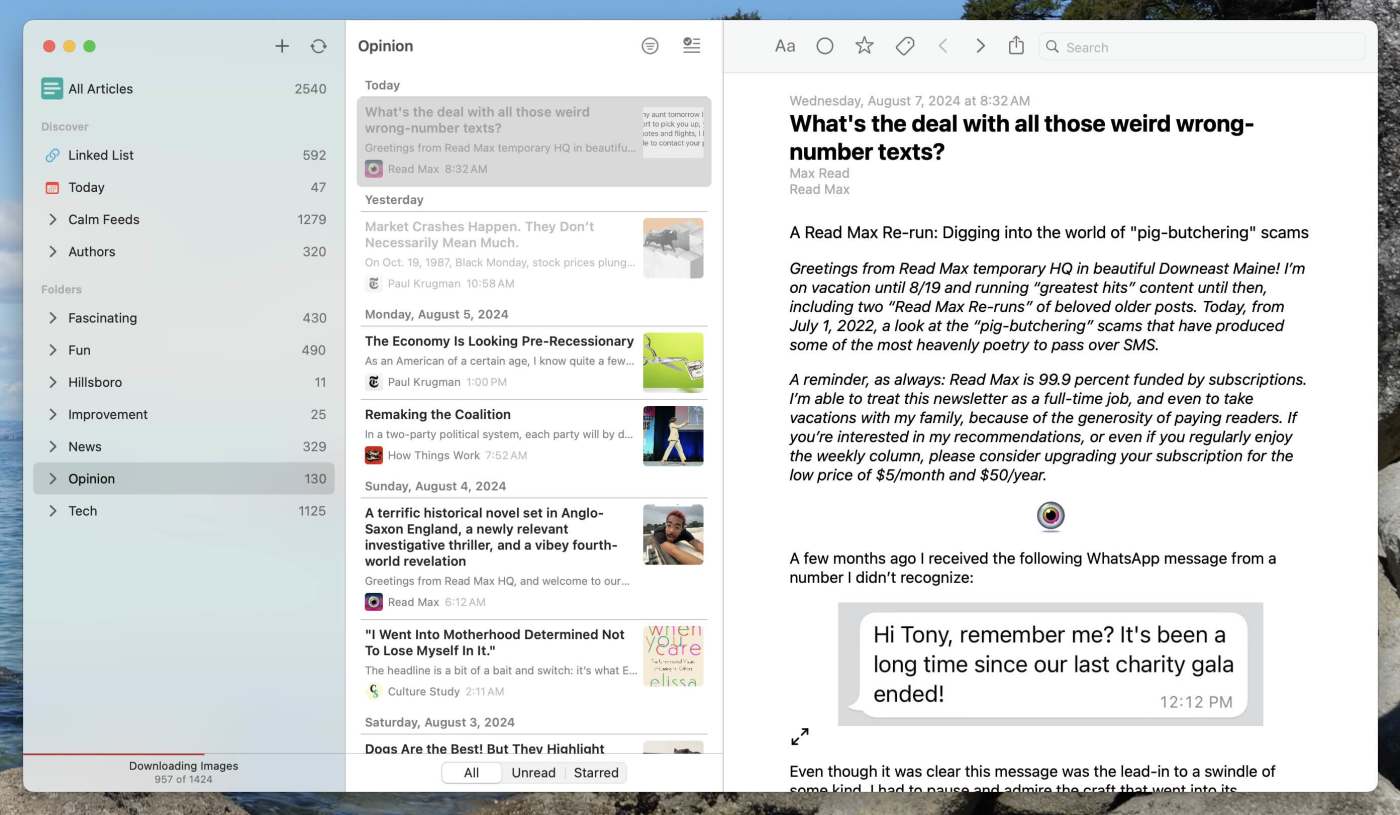Screen dimensions: 1400x815
Task: Select the Today label in sidebar
Action: [86, 187]
